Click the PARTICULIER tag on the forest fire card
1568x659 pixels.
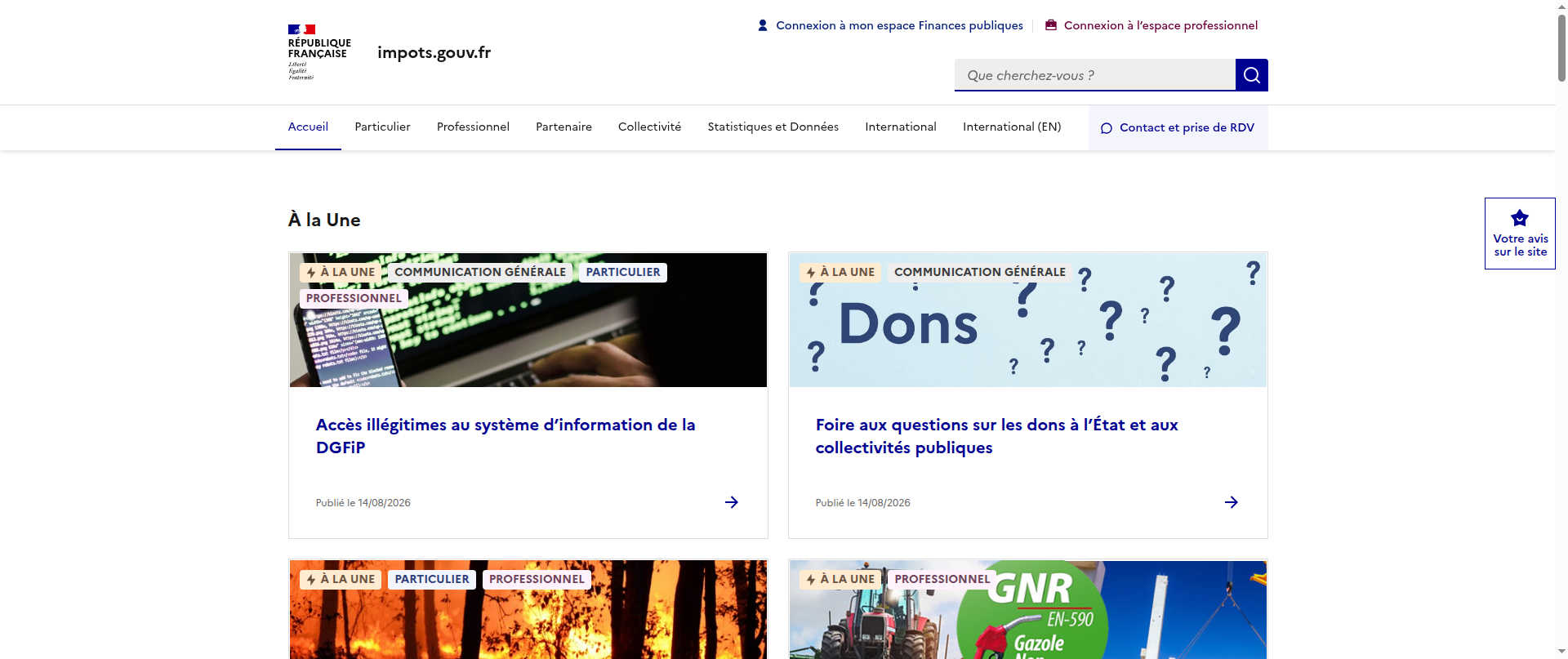click(432, 580)
